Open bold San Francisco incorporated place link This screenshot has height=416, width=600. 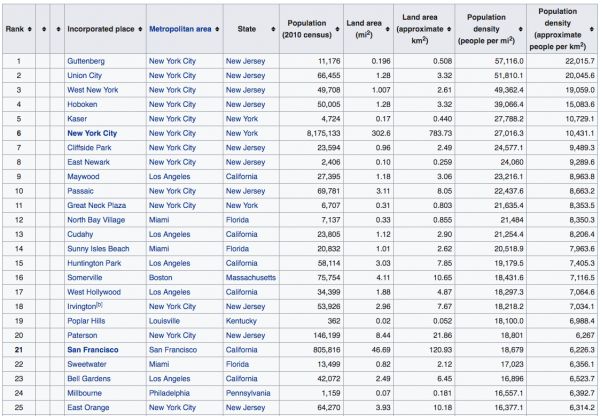point(93,350)
